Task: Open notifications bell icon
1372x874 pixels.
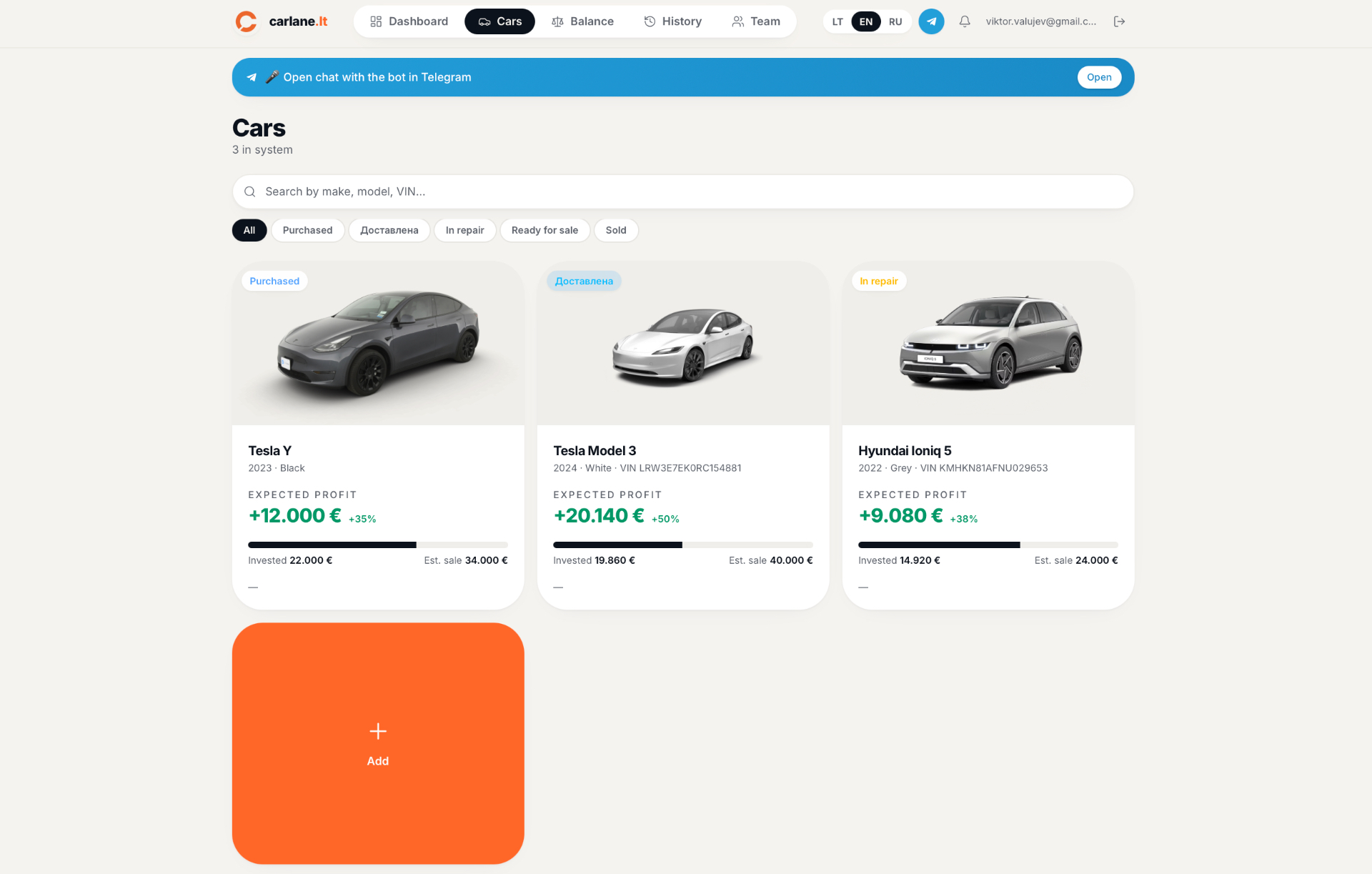Action: 965,21
